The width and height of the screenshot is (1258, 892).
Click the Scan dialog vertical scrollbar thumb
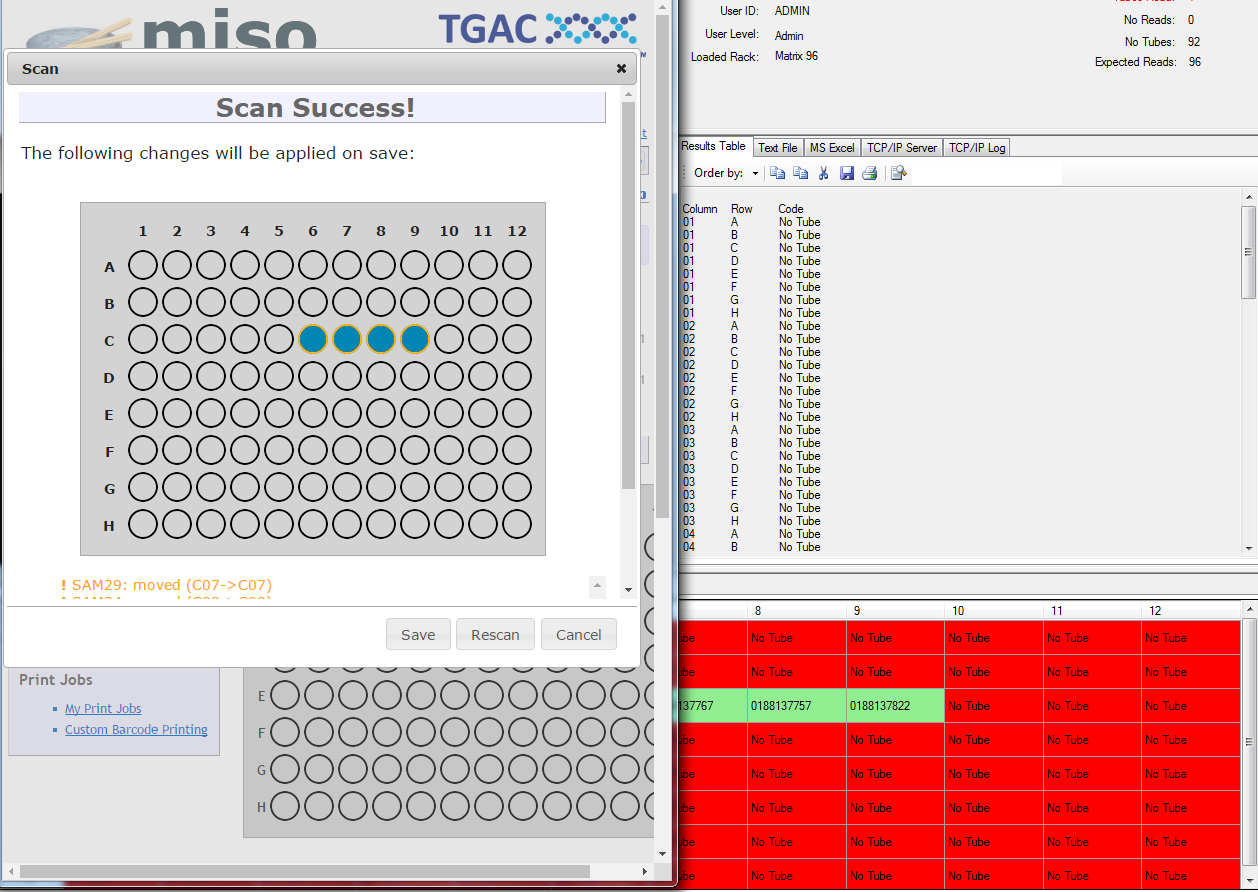pos(628,295)
